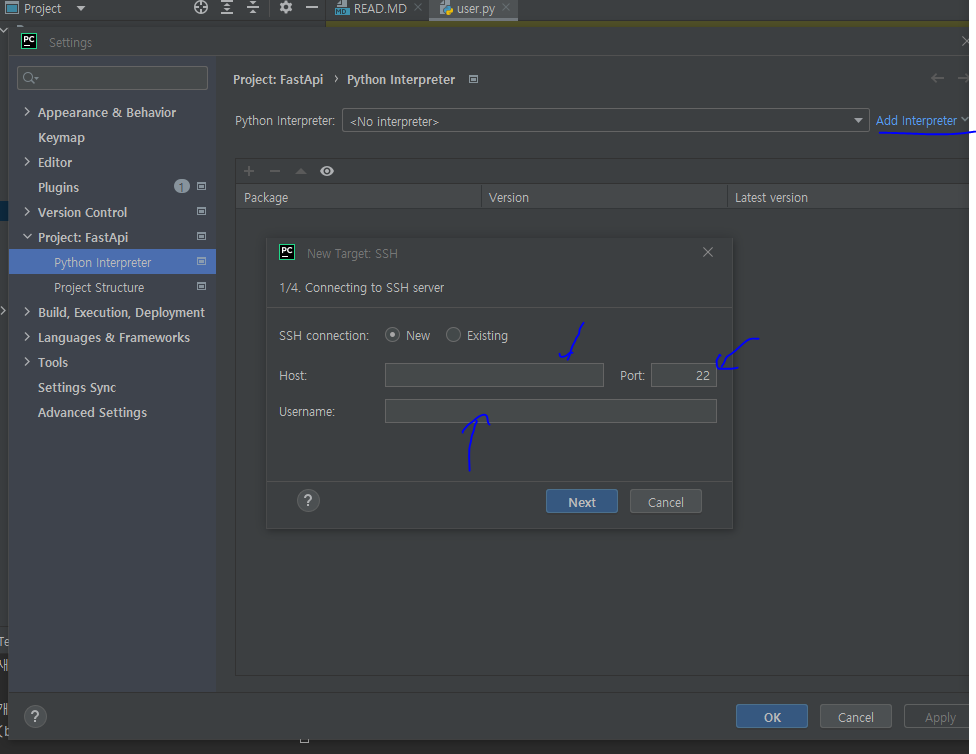
Task: Click the Latest version column header
Action: pyautogui.click(x=848, y=197)
